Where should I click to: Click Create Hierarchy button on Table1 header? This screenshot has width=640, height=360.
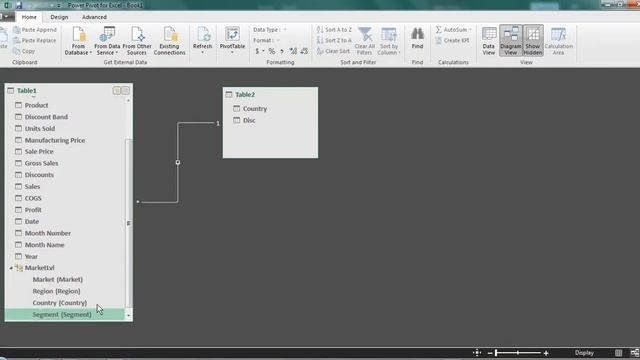(116, 91)
